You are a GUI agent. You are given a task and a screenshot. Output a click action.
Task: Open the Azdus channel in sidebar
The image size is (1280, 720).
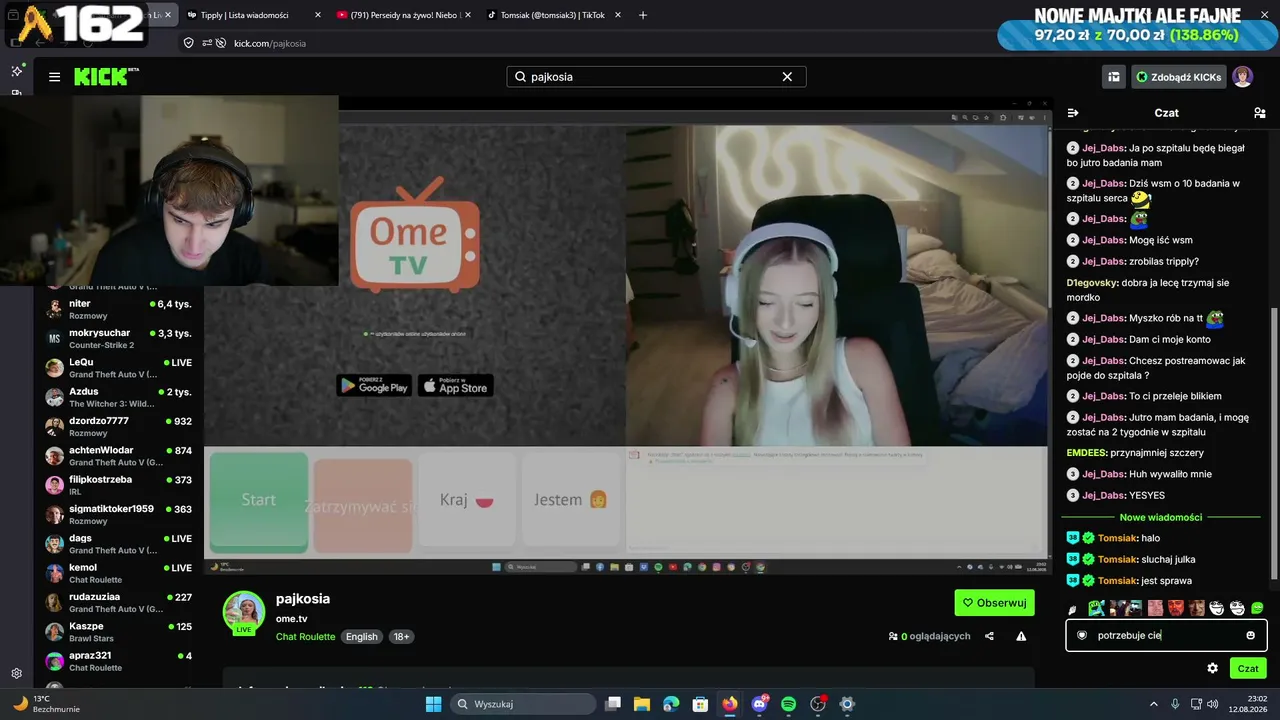click(120, 397)
